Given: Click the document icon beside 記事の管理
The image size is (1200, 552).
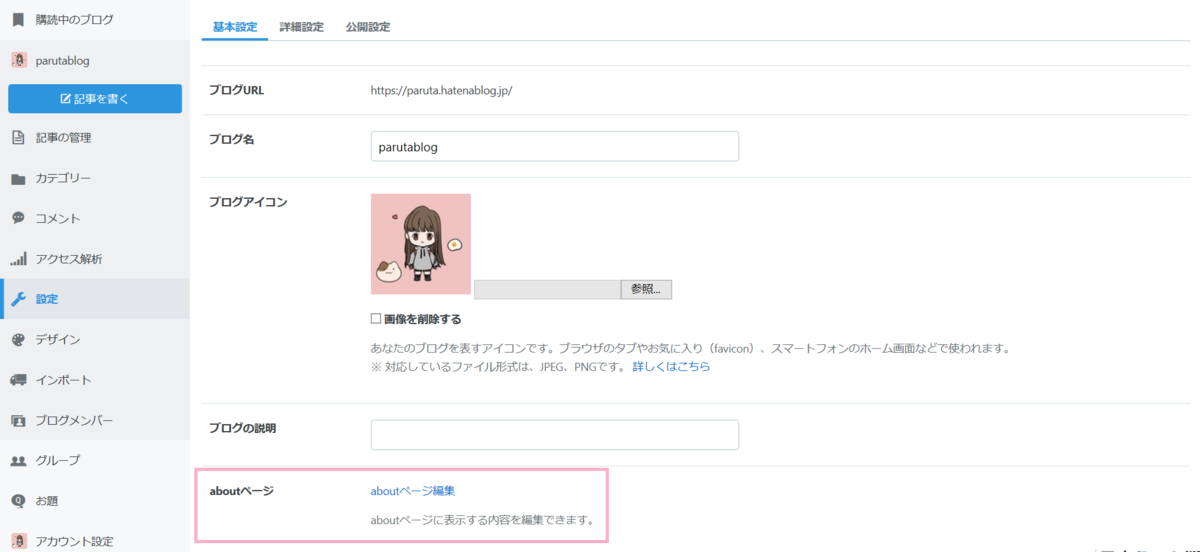Looking at the screenshot, I should (18, 138).
